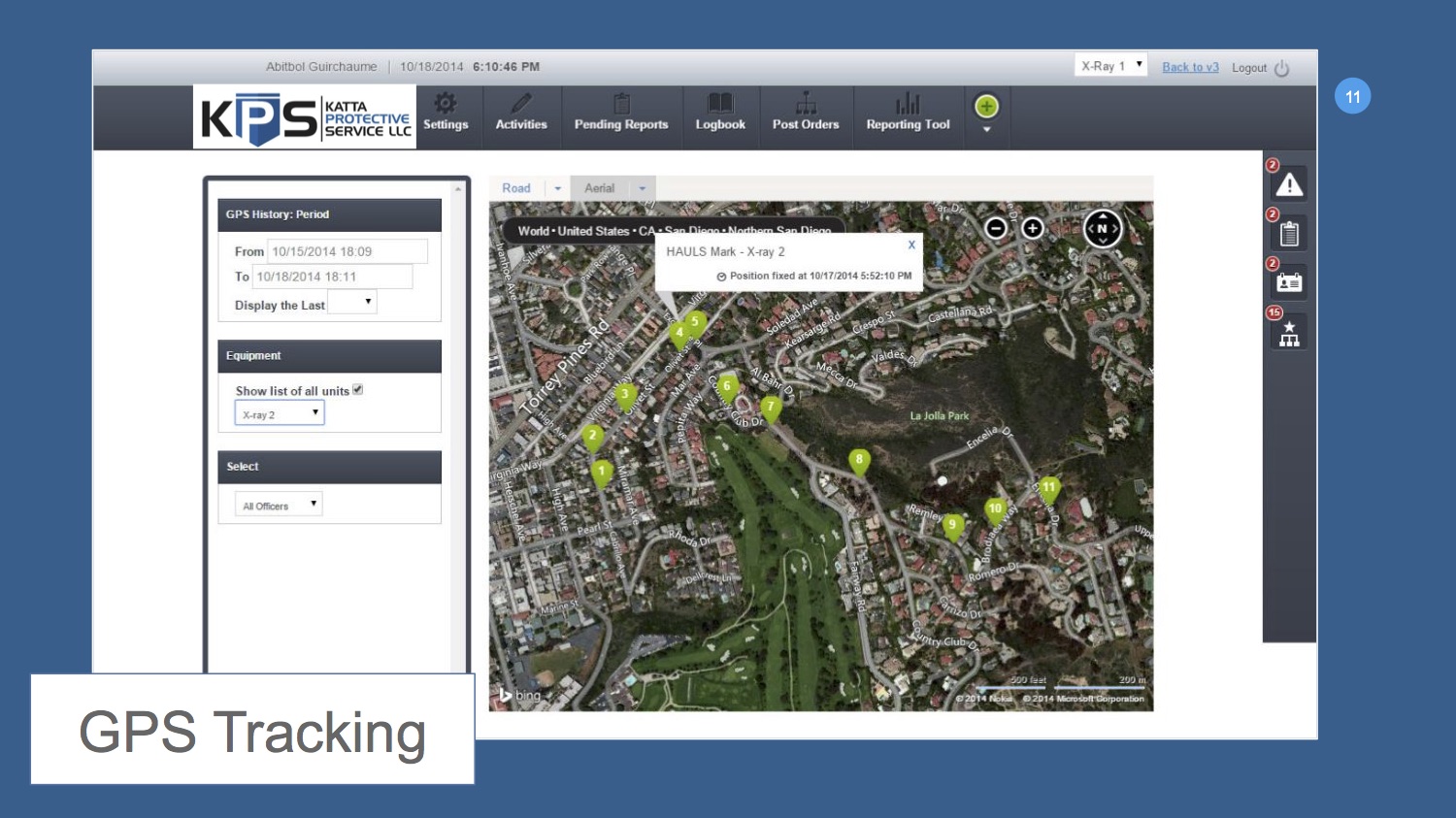
Task: Click map marker number 10
Action: pos(995,510)
